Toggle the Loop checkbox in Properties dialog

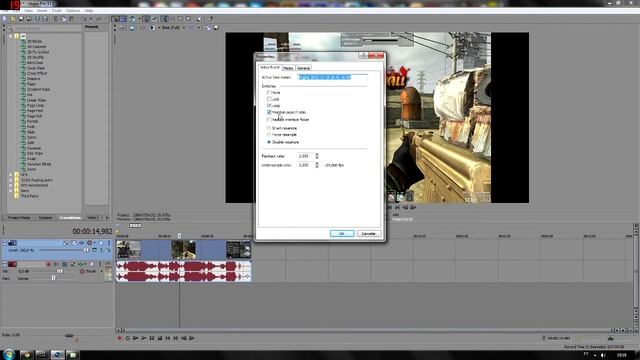(x=269, y=105)
